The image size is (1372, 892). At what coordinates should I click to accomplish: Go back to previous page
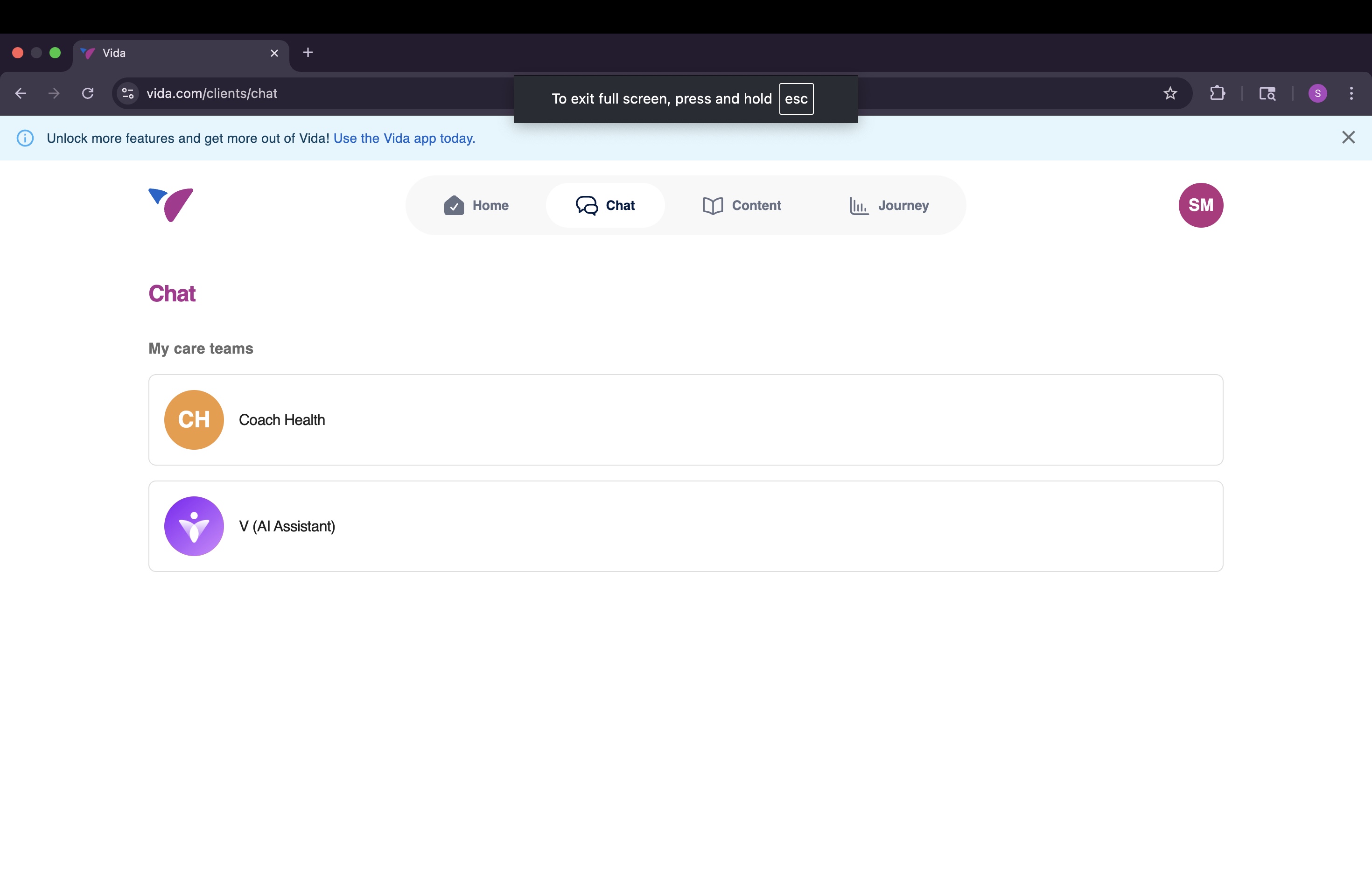21,93
